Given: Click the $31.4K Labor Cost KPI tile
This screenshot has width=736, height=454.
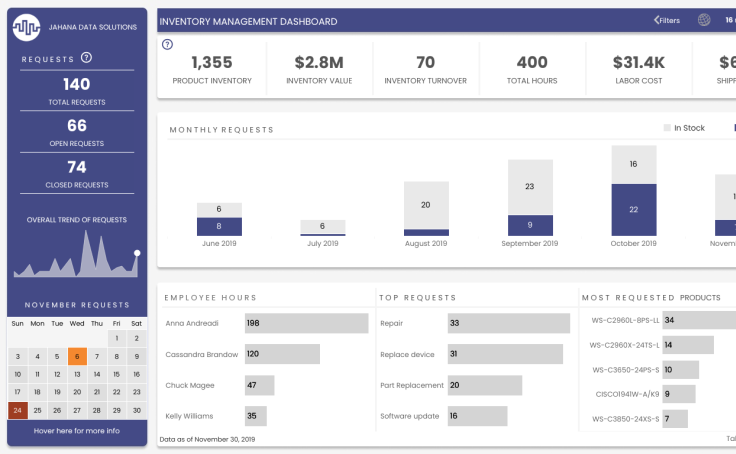Looking at the screenshot, I should tap(638, 69).
